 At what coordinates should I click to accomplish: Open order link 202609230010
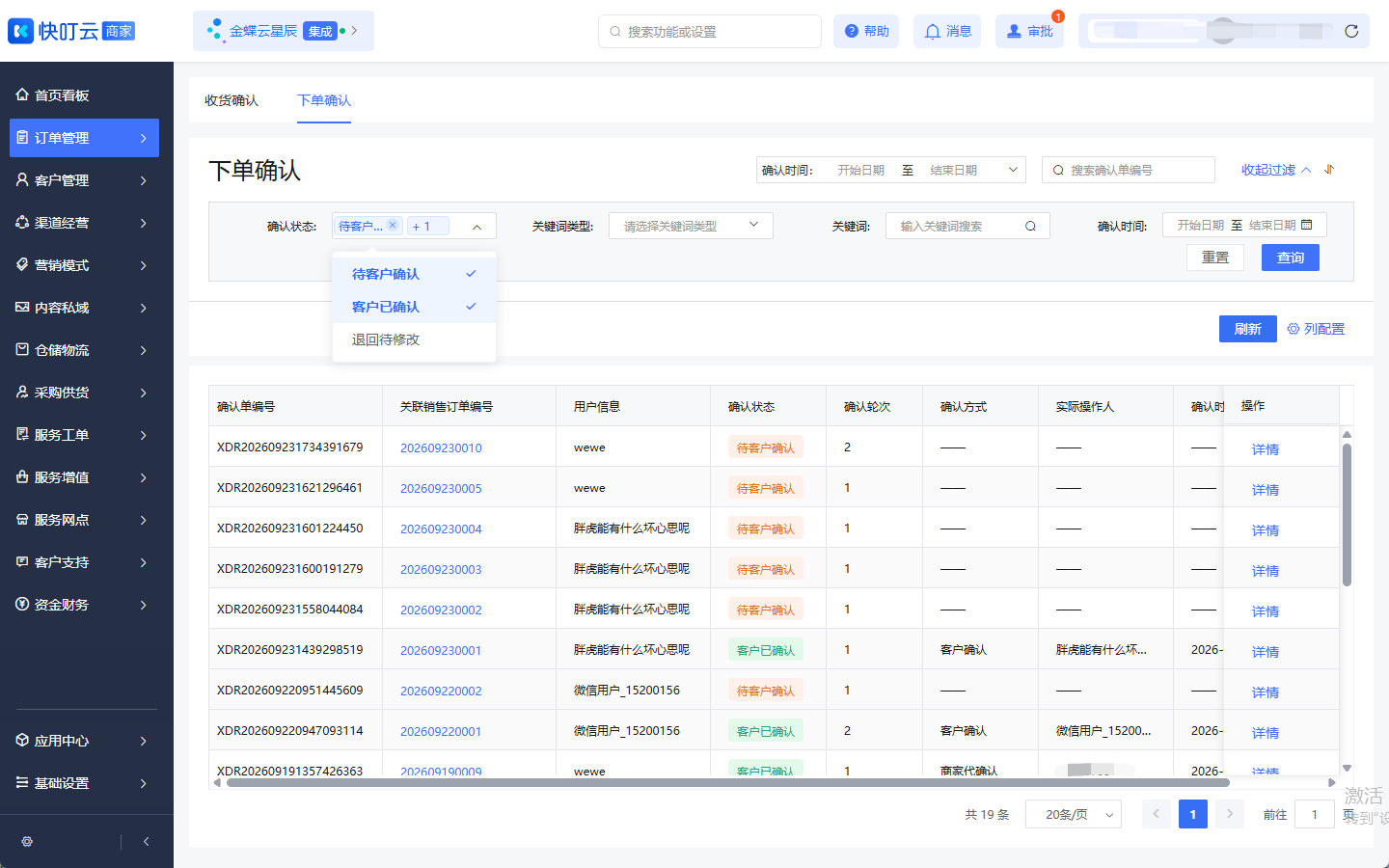[x=441, y=448]
